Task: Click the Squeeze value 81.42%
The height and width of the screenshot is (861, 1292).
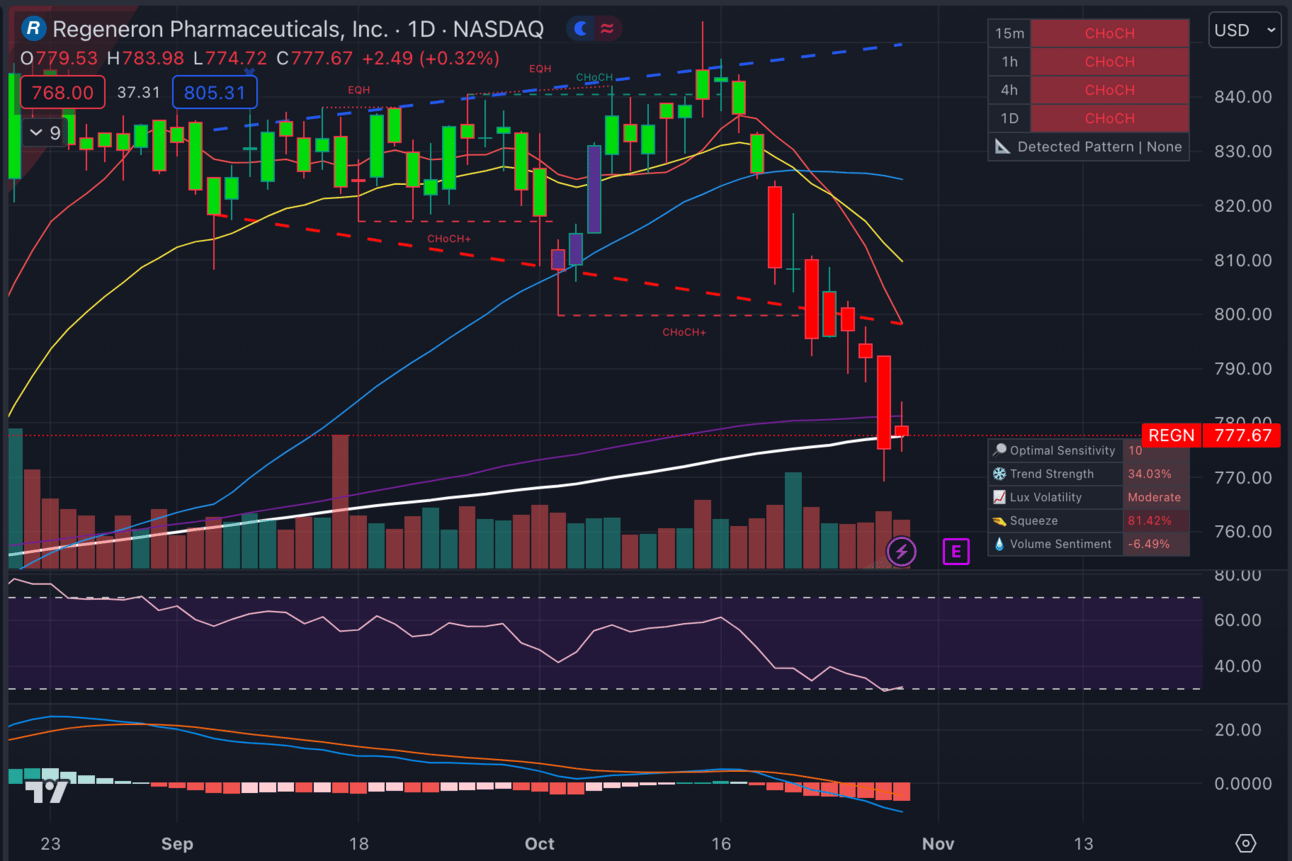Action: click(1150, 521)
